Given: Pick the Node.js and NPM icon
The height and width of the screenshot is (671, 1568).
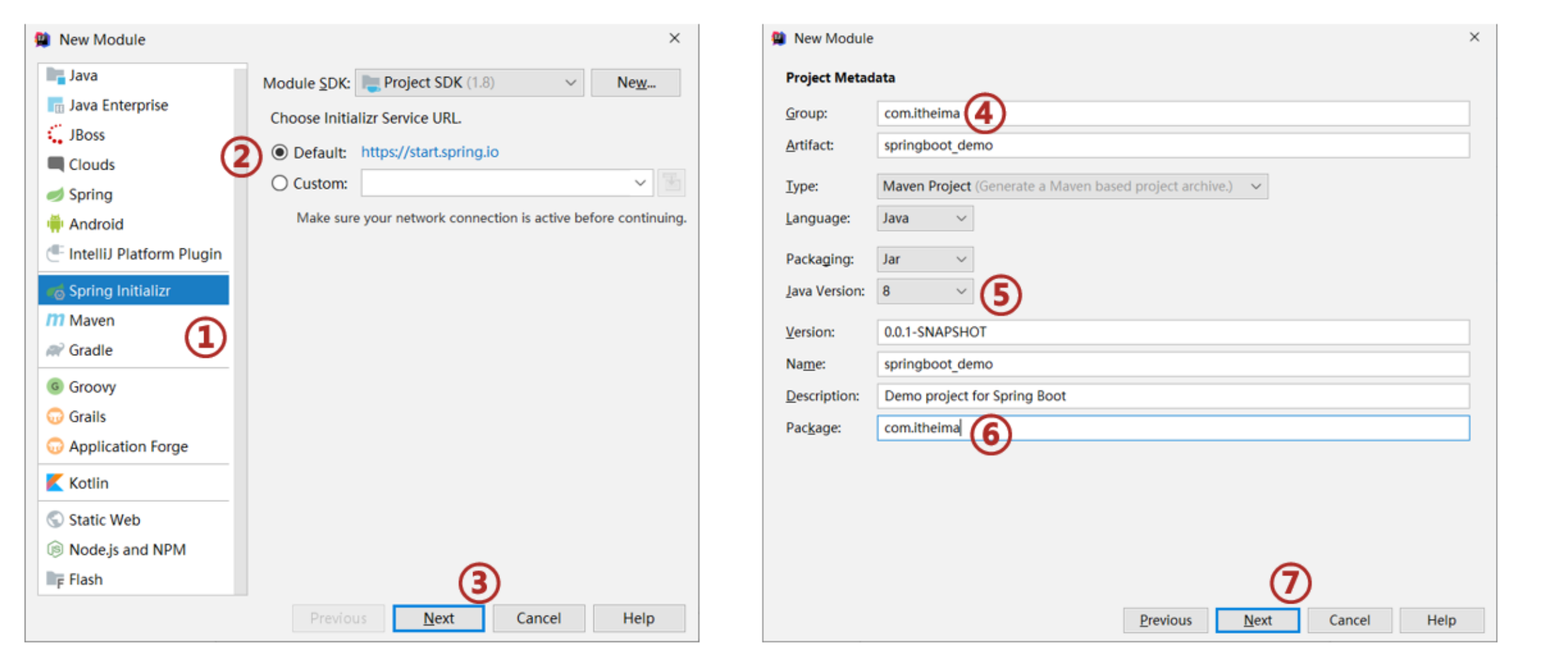Looking at the screenshot, I should point(55,549).
